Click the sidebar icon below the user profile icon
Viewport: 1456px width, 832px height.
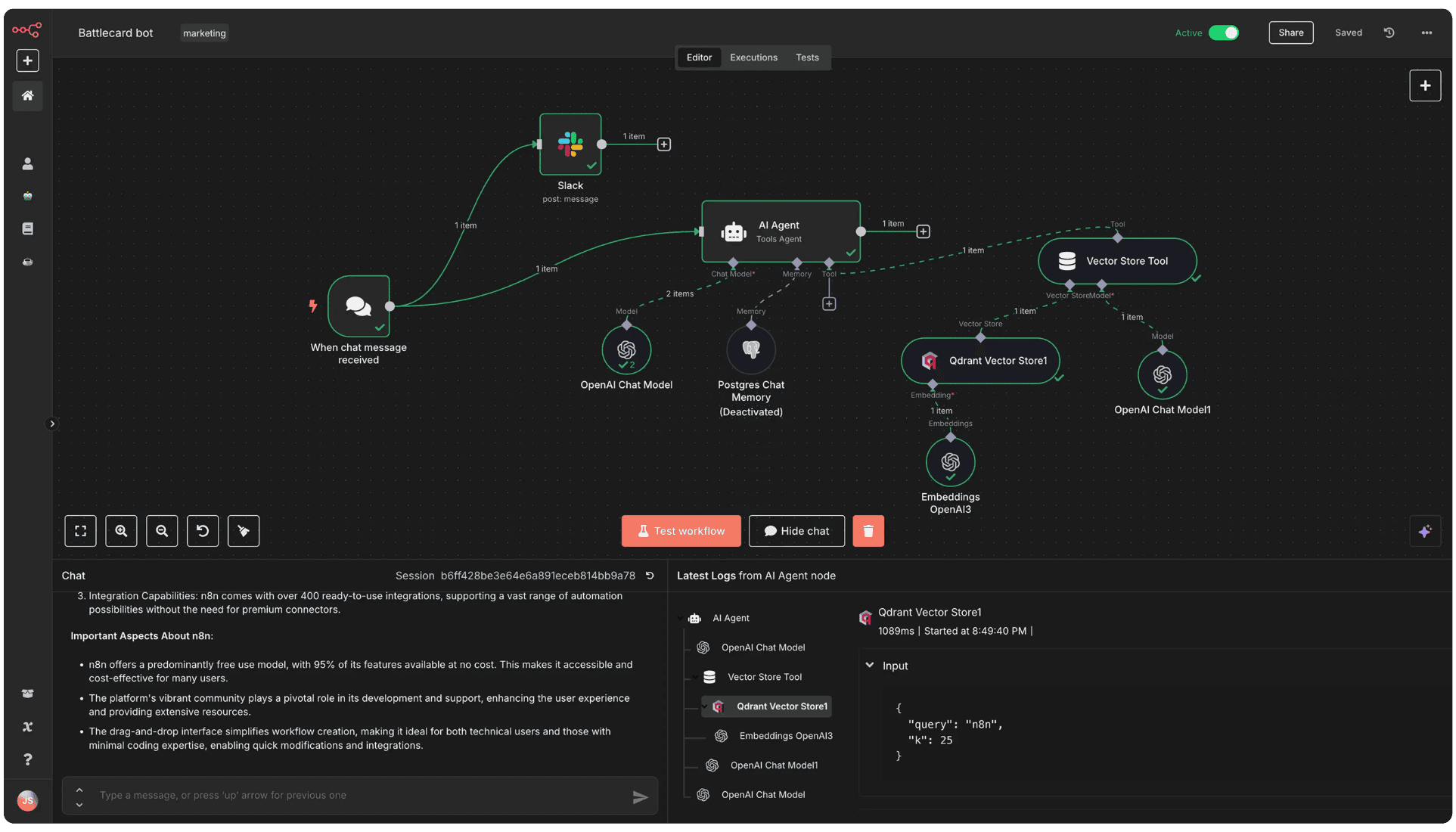pyautogui.click(x=27, y=196)
